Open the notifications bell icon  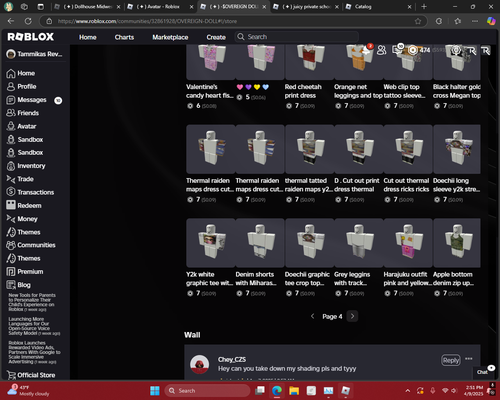[x=366, y=50]
